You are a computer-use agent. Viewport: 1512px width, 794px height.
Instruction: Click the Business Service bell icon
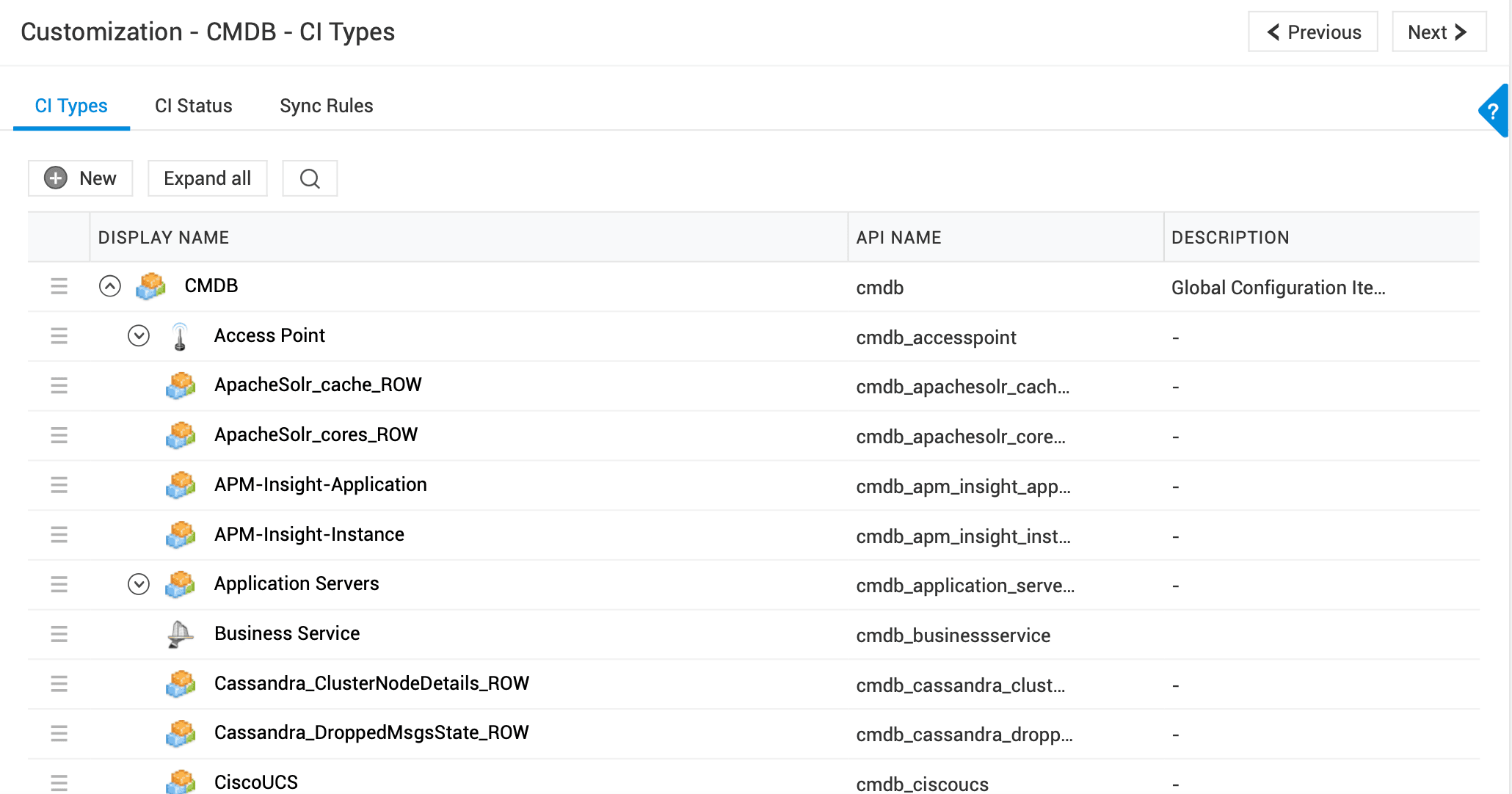tap(180, 634)
